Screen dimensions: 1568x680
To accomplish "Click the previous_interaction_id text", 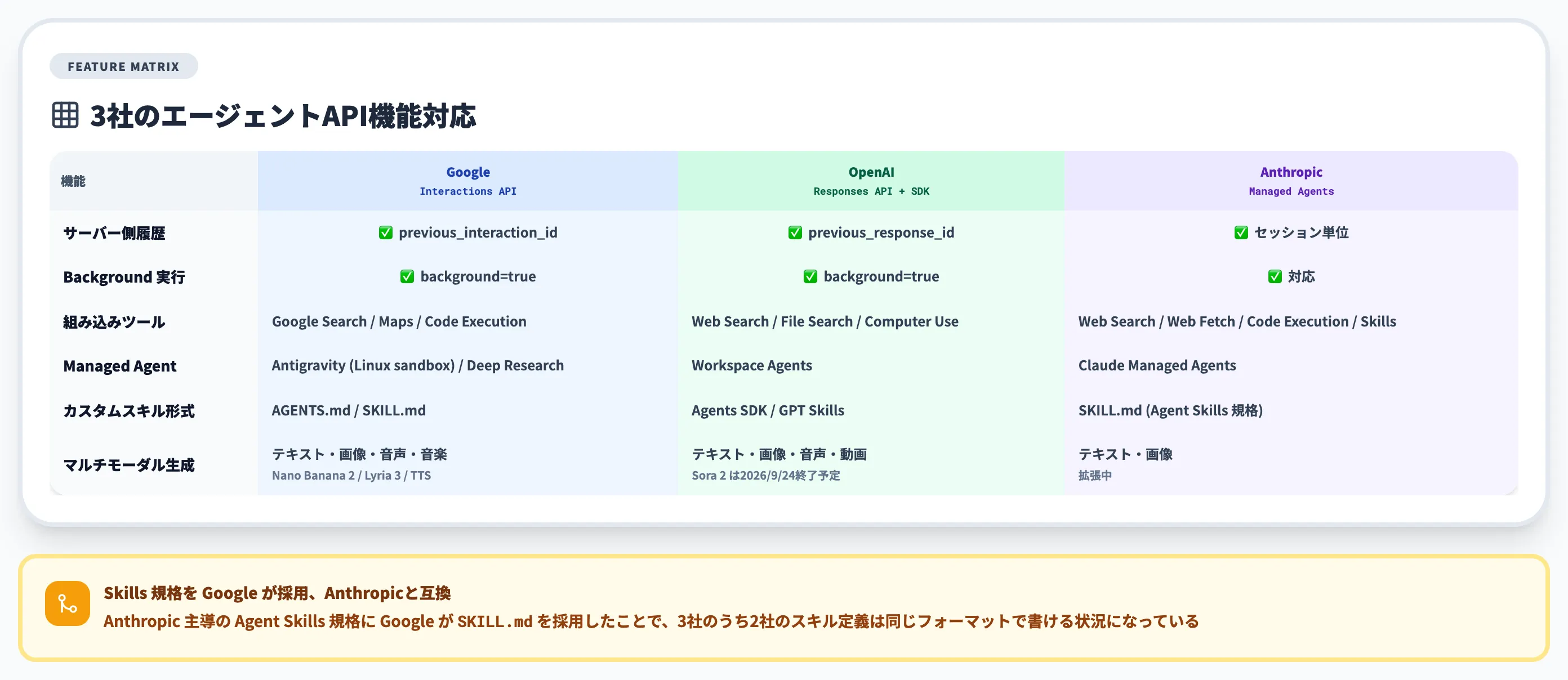I will coord(478,232).
